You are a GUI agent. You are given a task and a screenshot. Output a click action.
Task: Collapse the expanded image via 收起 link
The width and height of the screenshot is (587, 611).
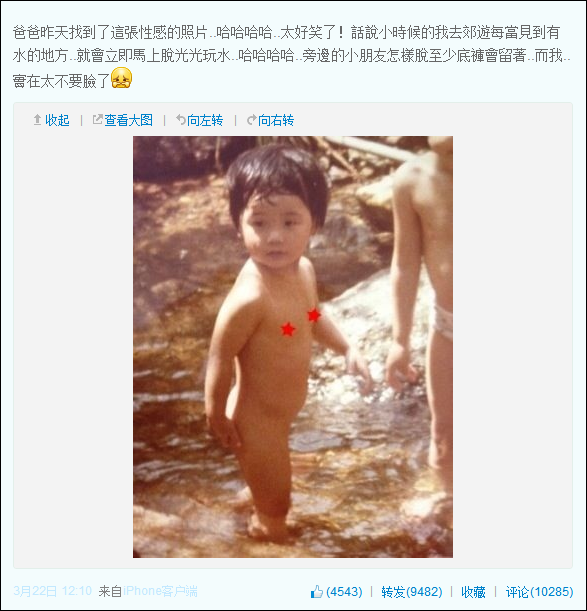(x=57, y=120)
